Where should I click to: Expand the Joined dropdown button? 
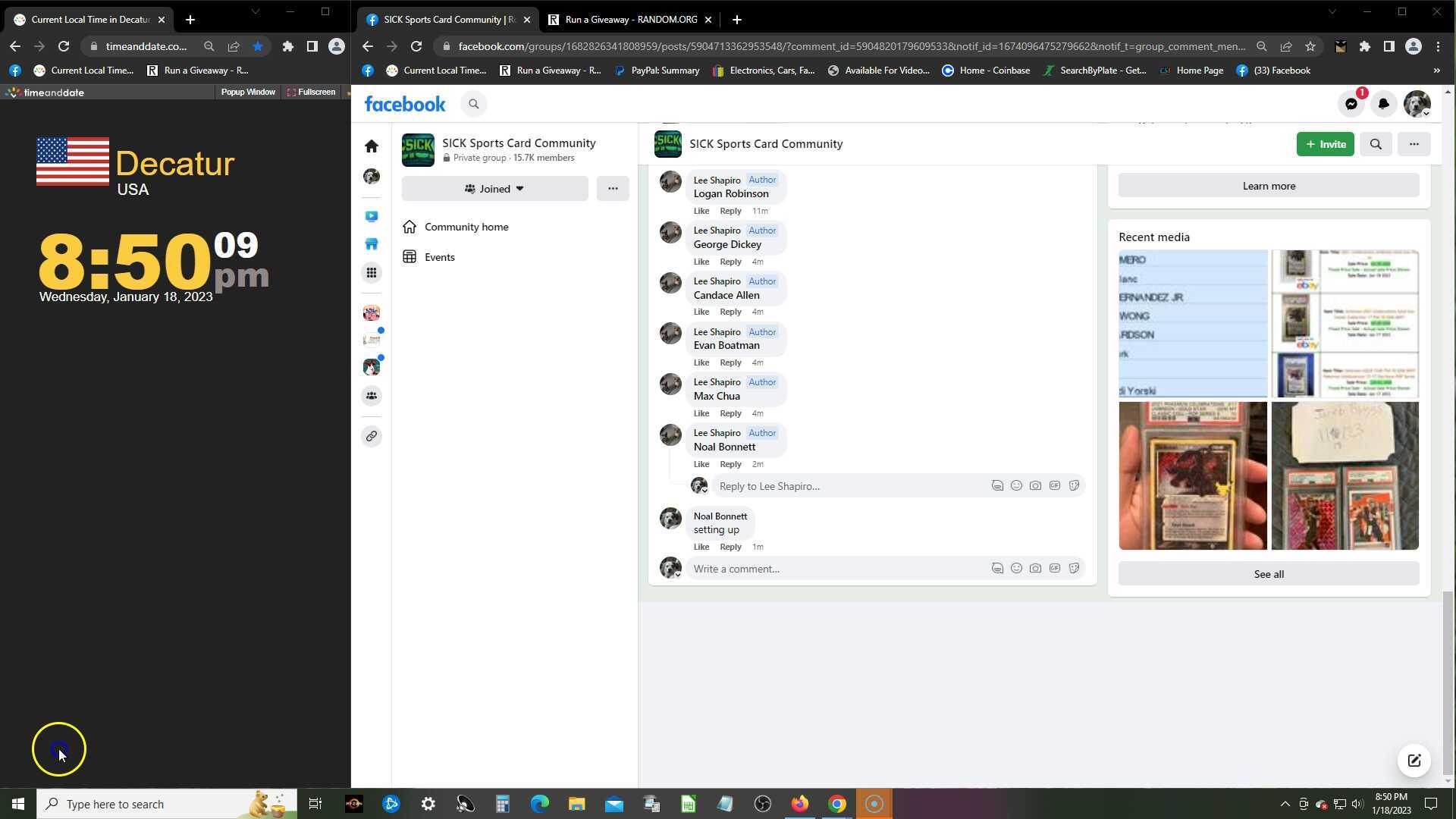[x=494, y=189]
